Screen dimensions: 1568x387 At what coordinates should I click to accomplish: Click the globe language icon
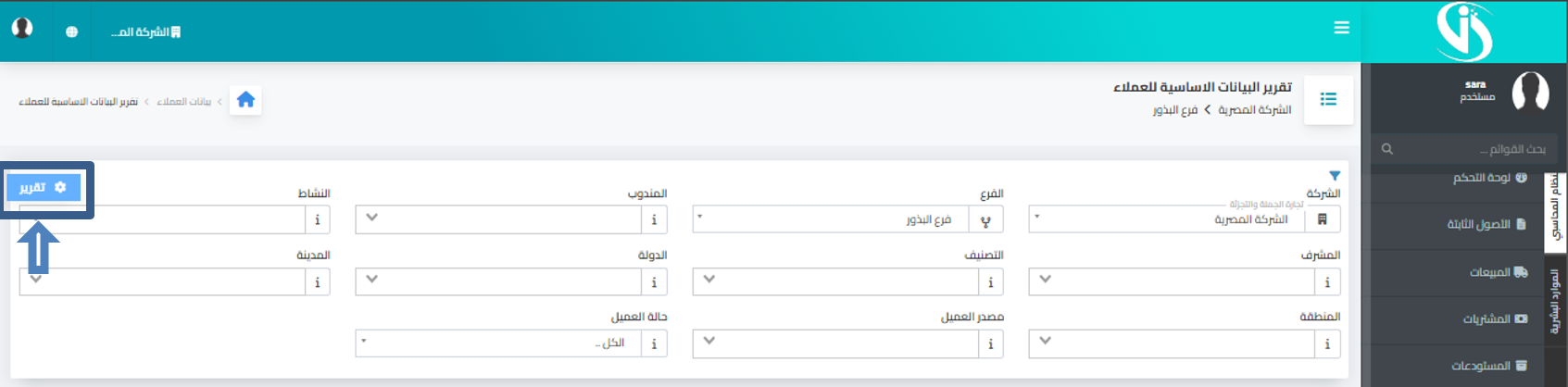72,31
